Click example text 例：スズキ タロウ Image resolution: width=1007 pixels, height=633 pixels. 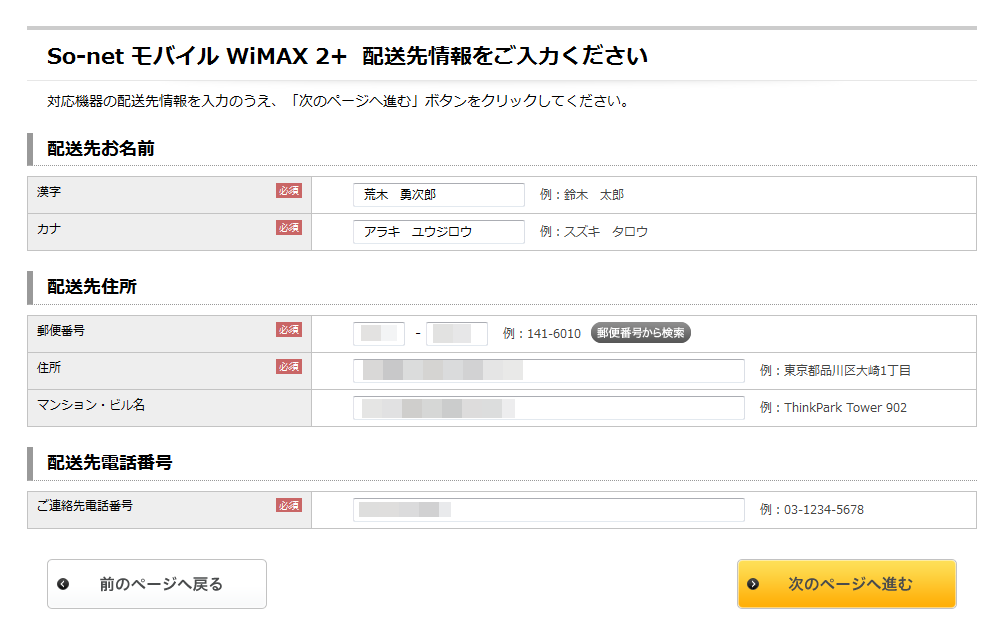tap(593, 232)
